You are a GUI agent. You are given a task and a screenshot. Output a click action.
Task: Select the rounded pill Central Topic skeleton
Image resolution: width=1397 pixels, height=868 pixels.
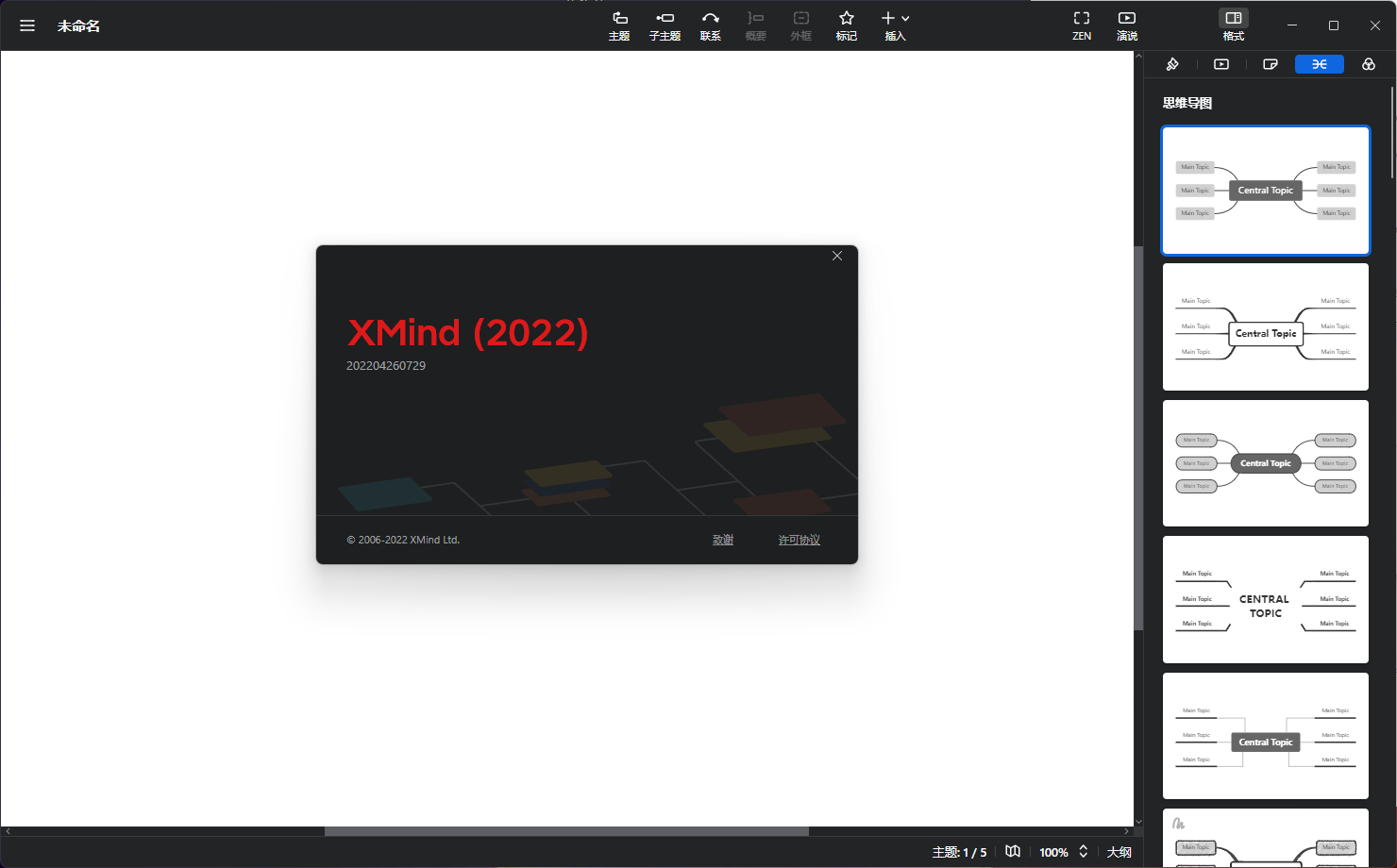(1266, 463)
